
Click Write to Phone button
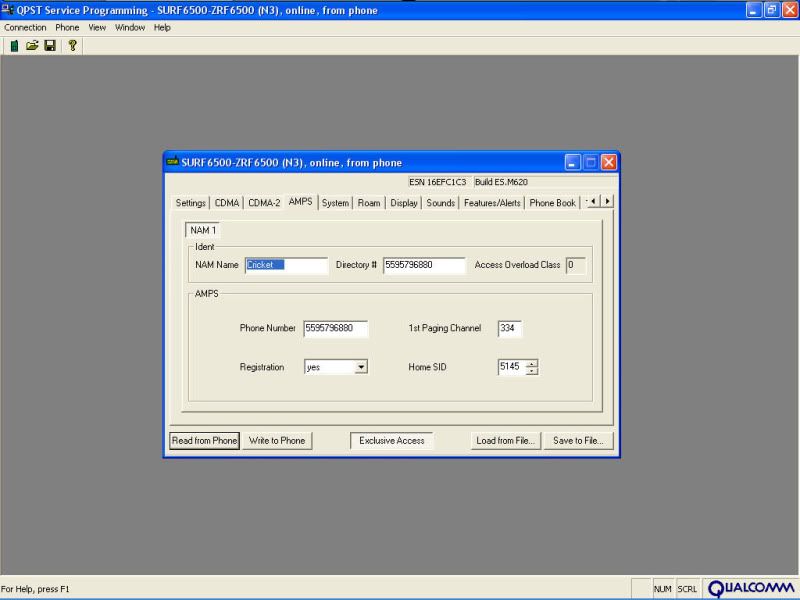coord(277,441)
